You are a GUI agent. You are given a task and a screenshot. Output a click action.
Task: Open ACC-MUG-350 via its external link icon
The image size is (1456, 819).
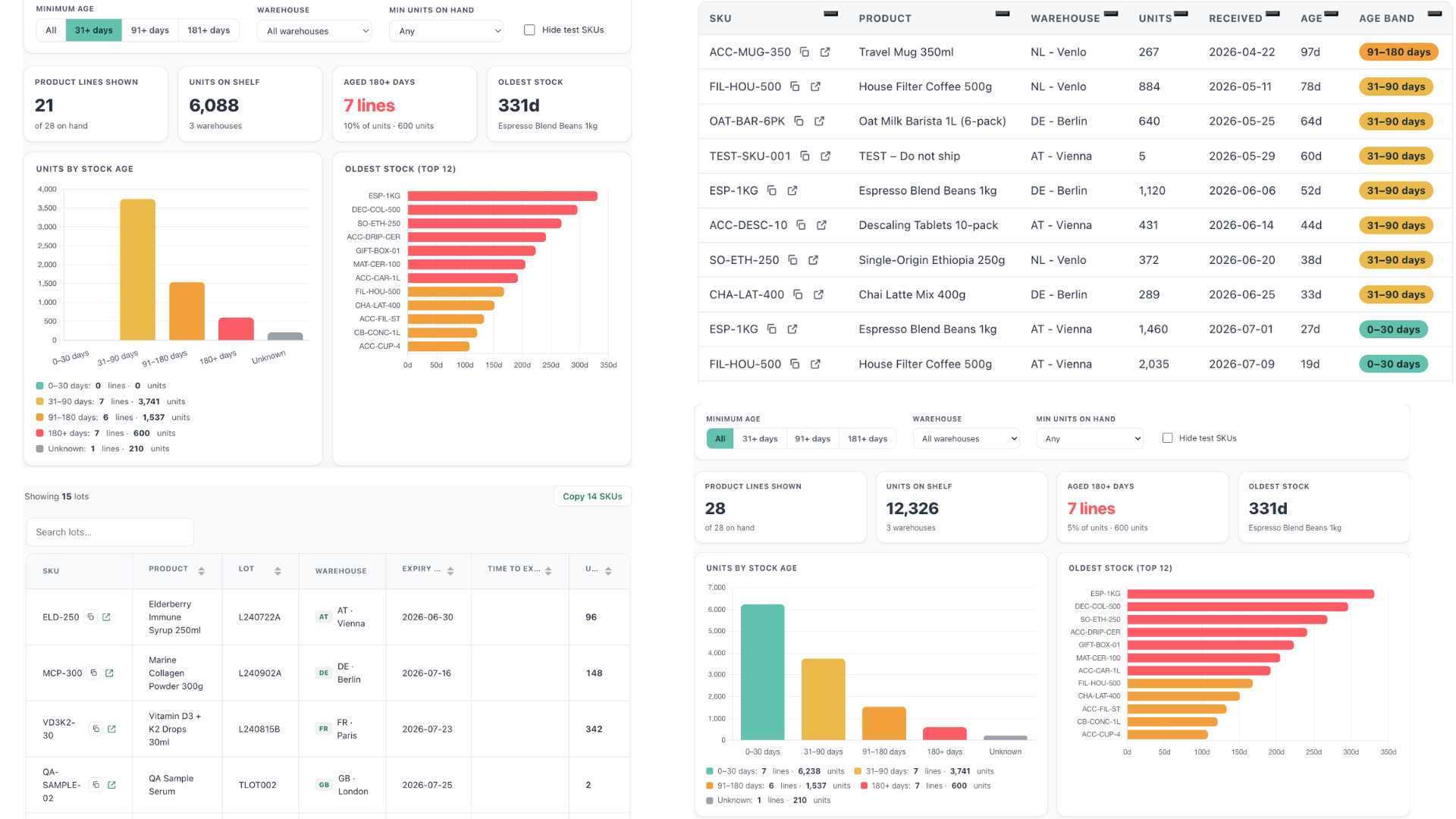(x=825, y=52)
